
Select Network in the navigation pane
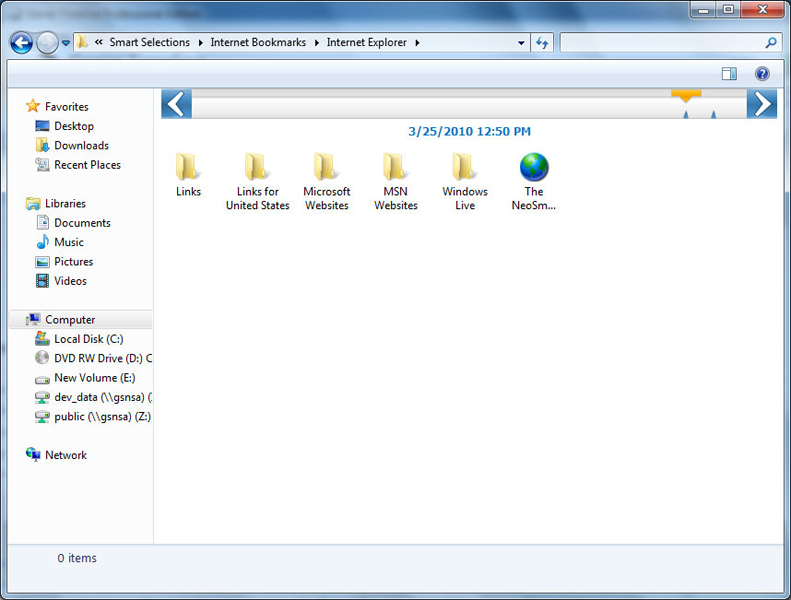pyautogui.click(x=56, y=455)
